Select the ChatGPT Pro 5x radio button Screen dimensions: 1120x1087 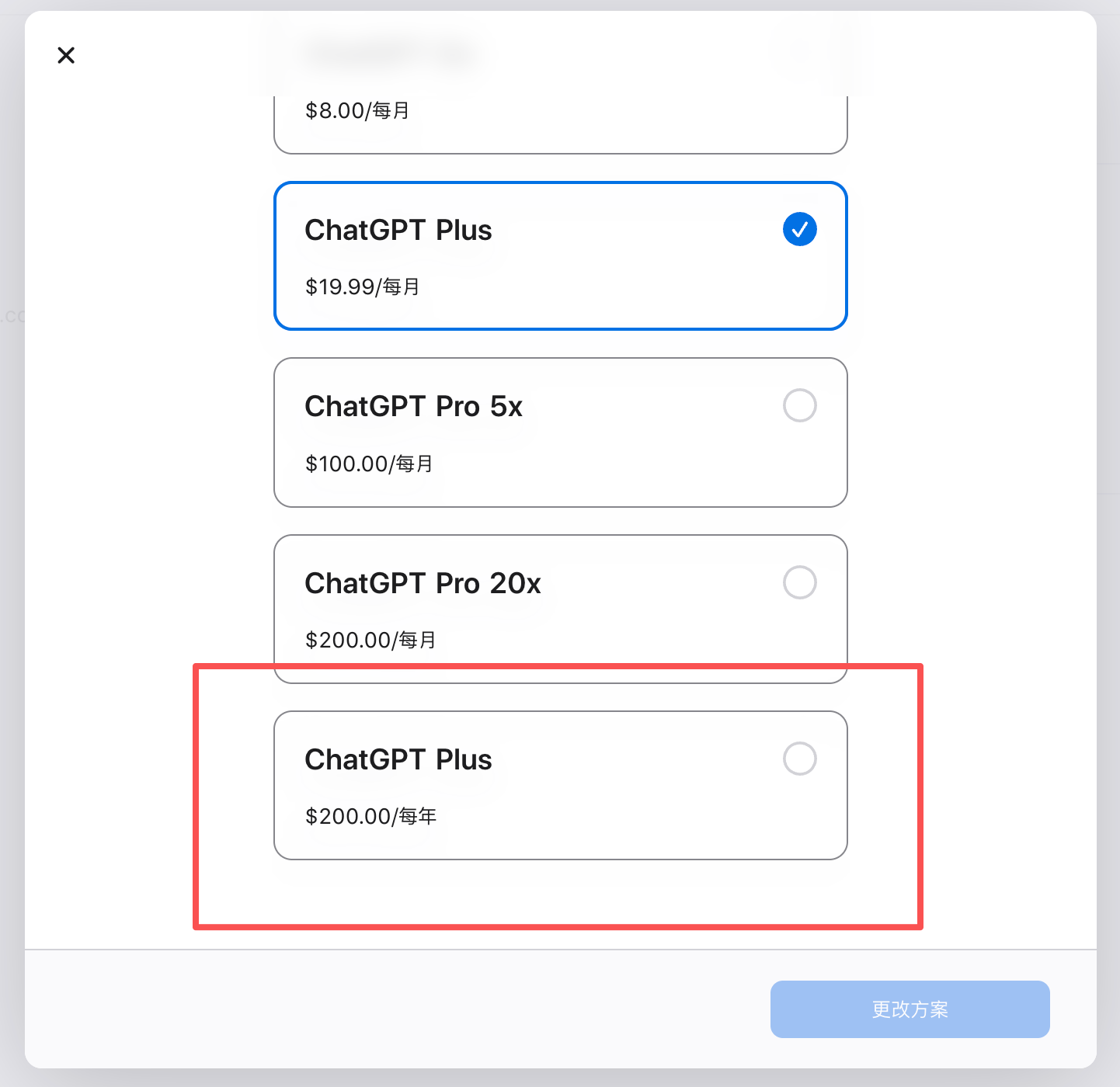click(x=799, y=405)
